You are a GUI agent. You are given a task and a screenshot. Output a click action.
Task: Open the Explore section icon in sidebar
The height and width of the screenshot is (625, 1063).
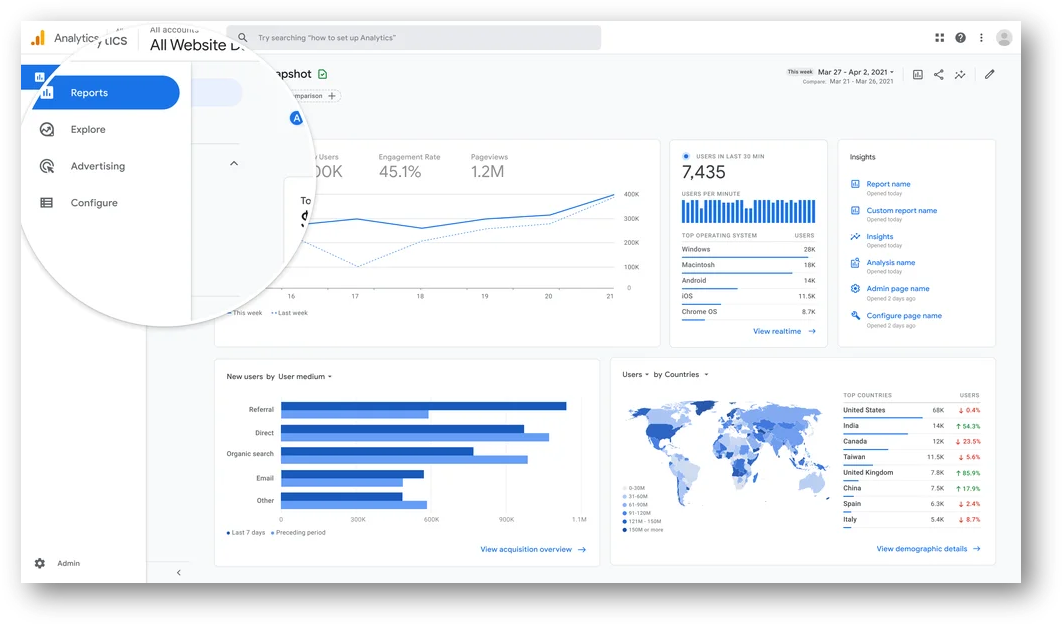(48, 129)
